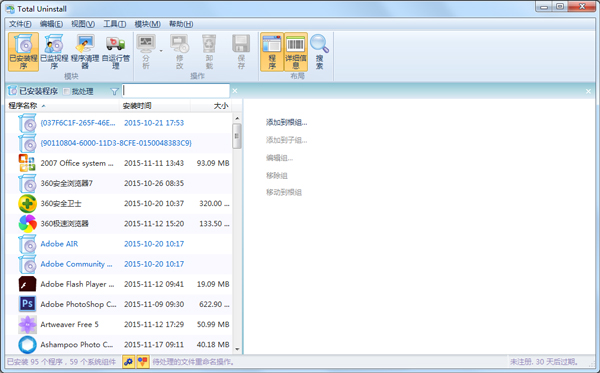This screenshot has height=373, width=600.
Task: Click 添加到子组... option
Action: [x=287, y=140]
